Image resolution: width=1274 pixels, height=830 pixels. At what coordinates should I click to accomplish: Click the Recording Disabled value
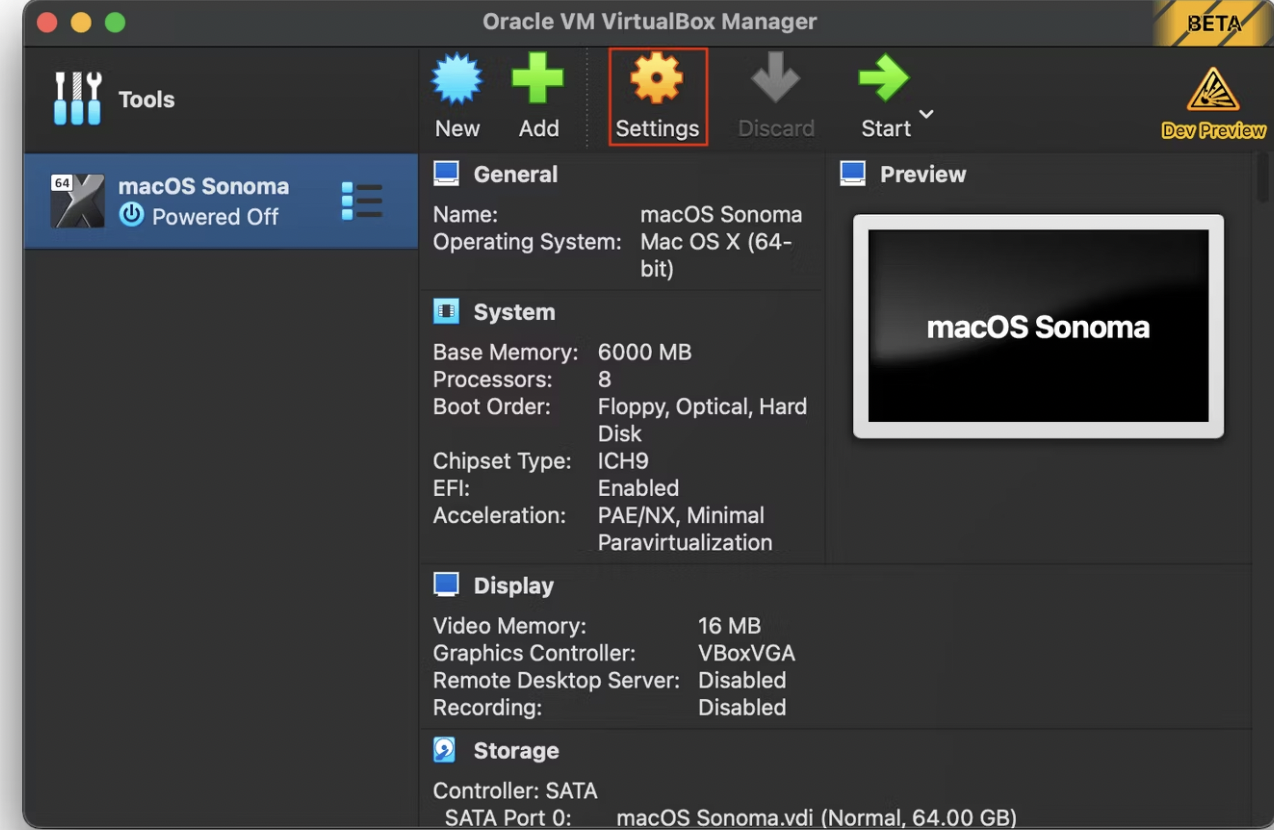[742, 707]
